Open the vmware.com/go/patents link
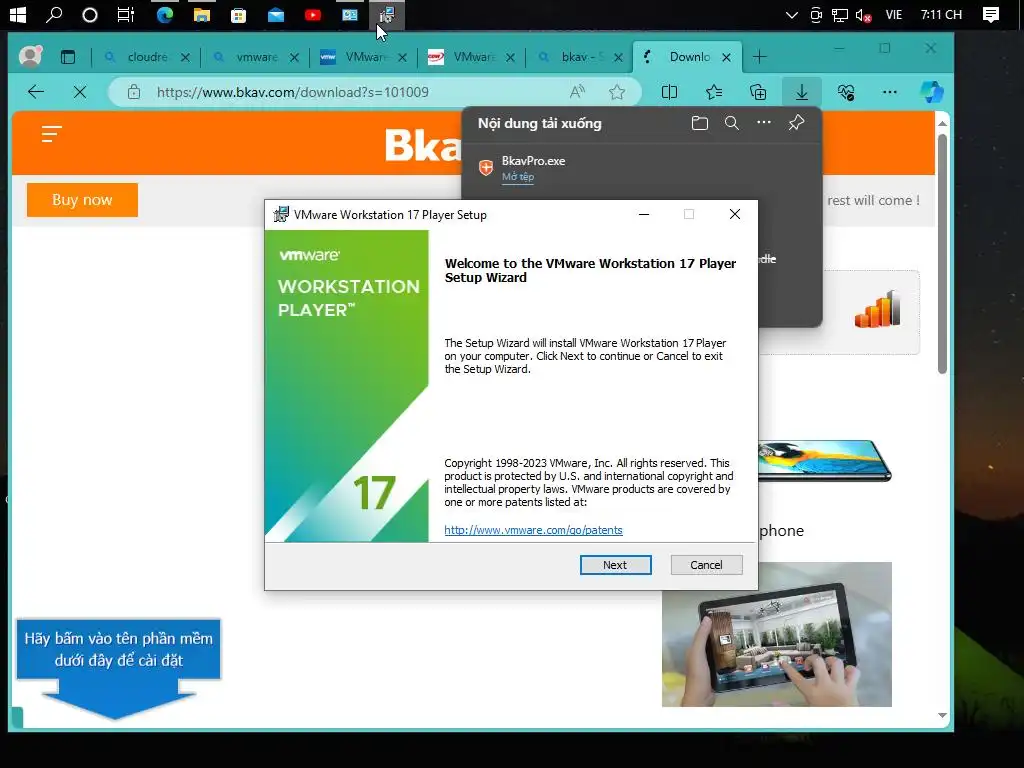 point(533,530)
